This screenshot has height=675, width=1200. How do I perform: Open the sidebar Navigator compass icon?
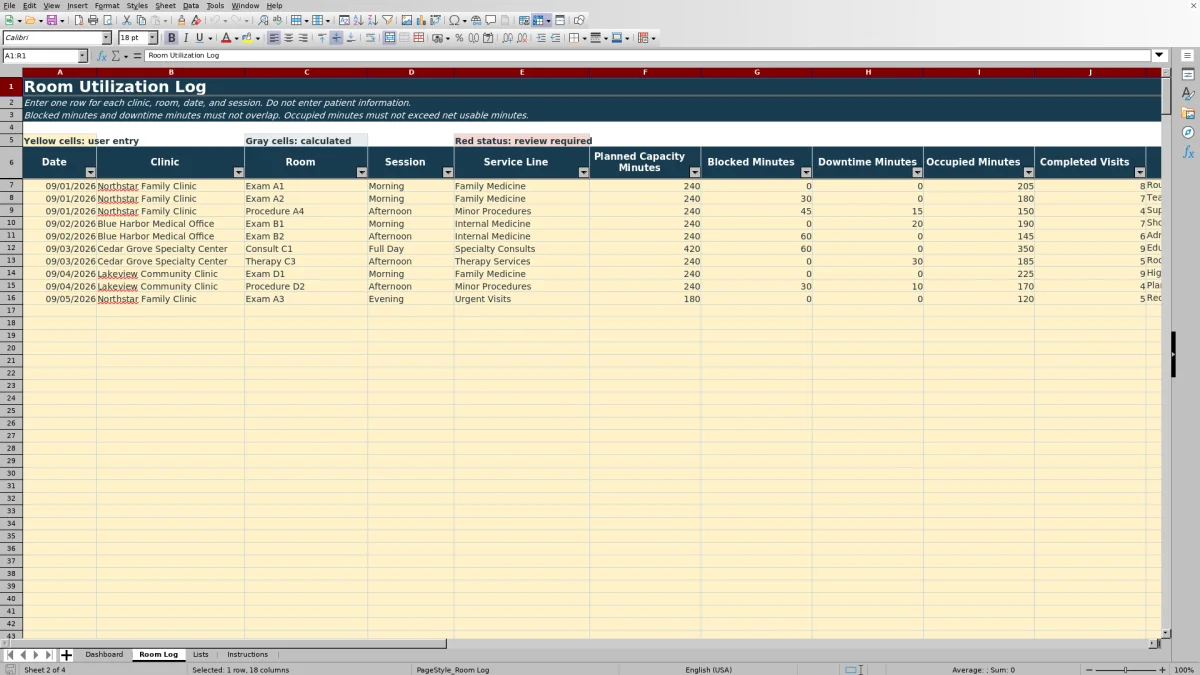(1188, 132)
